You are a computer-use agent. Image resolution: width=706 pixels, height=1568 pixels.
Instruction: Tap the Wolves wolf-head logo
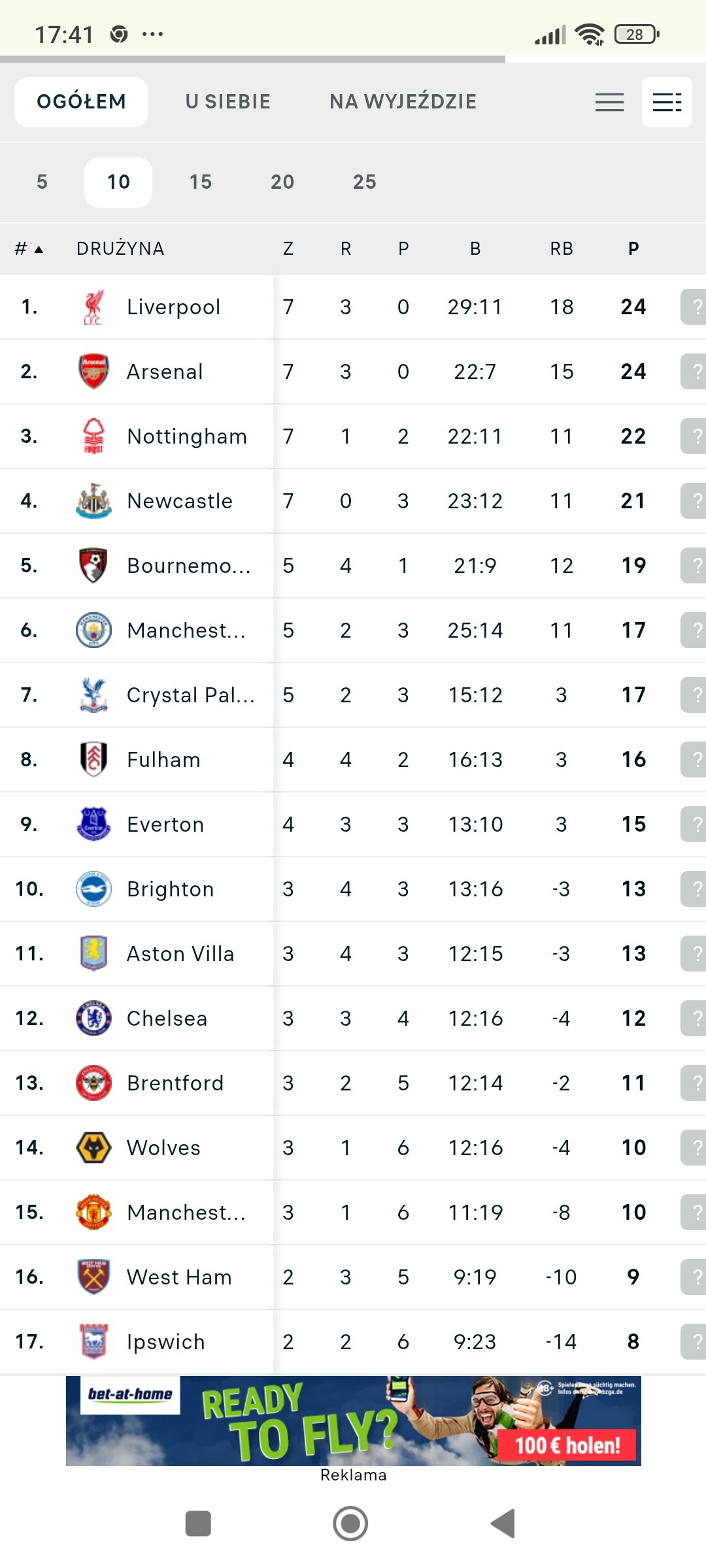click(x=93, y=1148)
